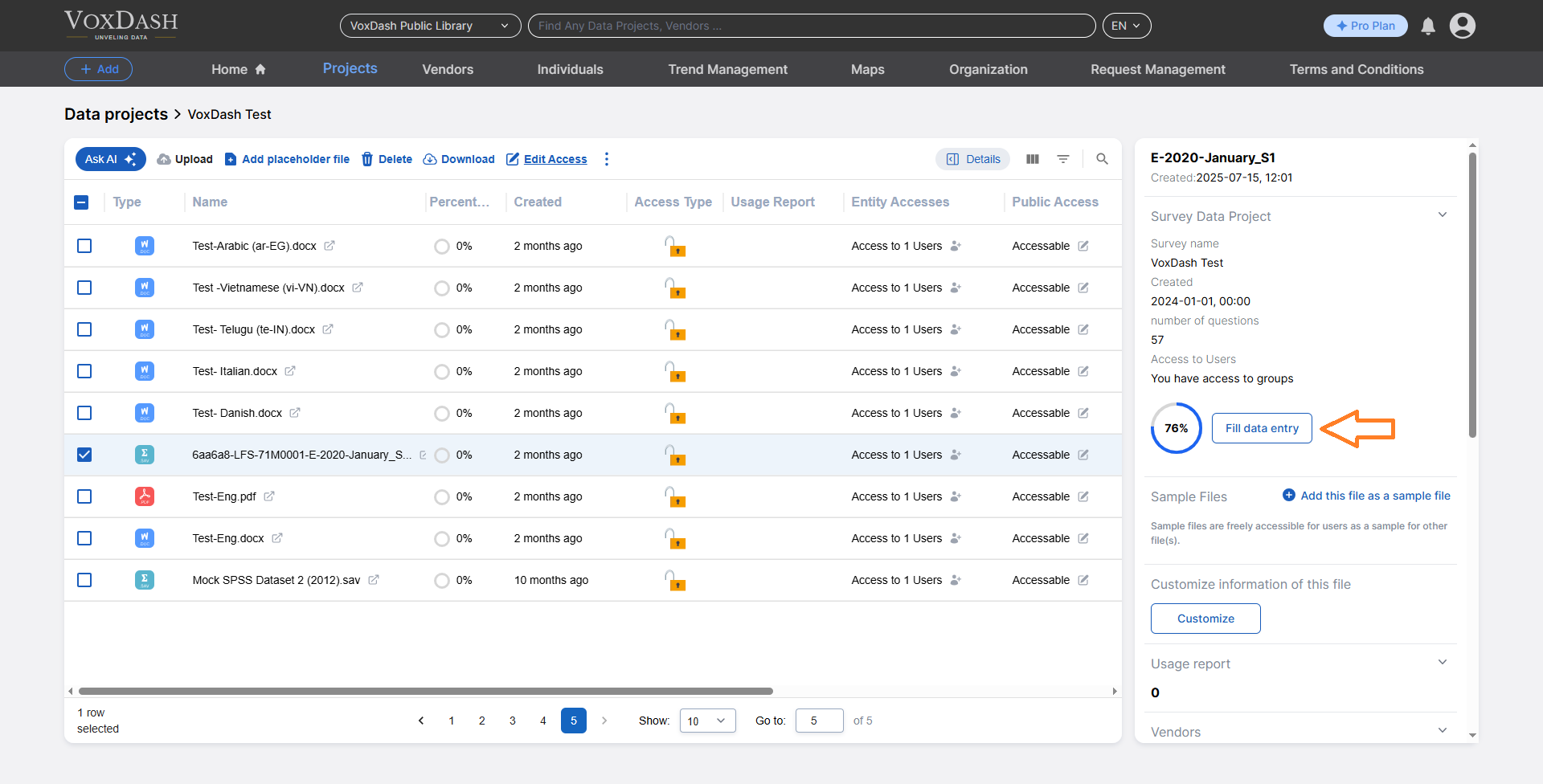1543x784 pixels.
Task: Check the Test-Arabic (ar-EG).docx checkbox
Action: click(x=84, y=246)
